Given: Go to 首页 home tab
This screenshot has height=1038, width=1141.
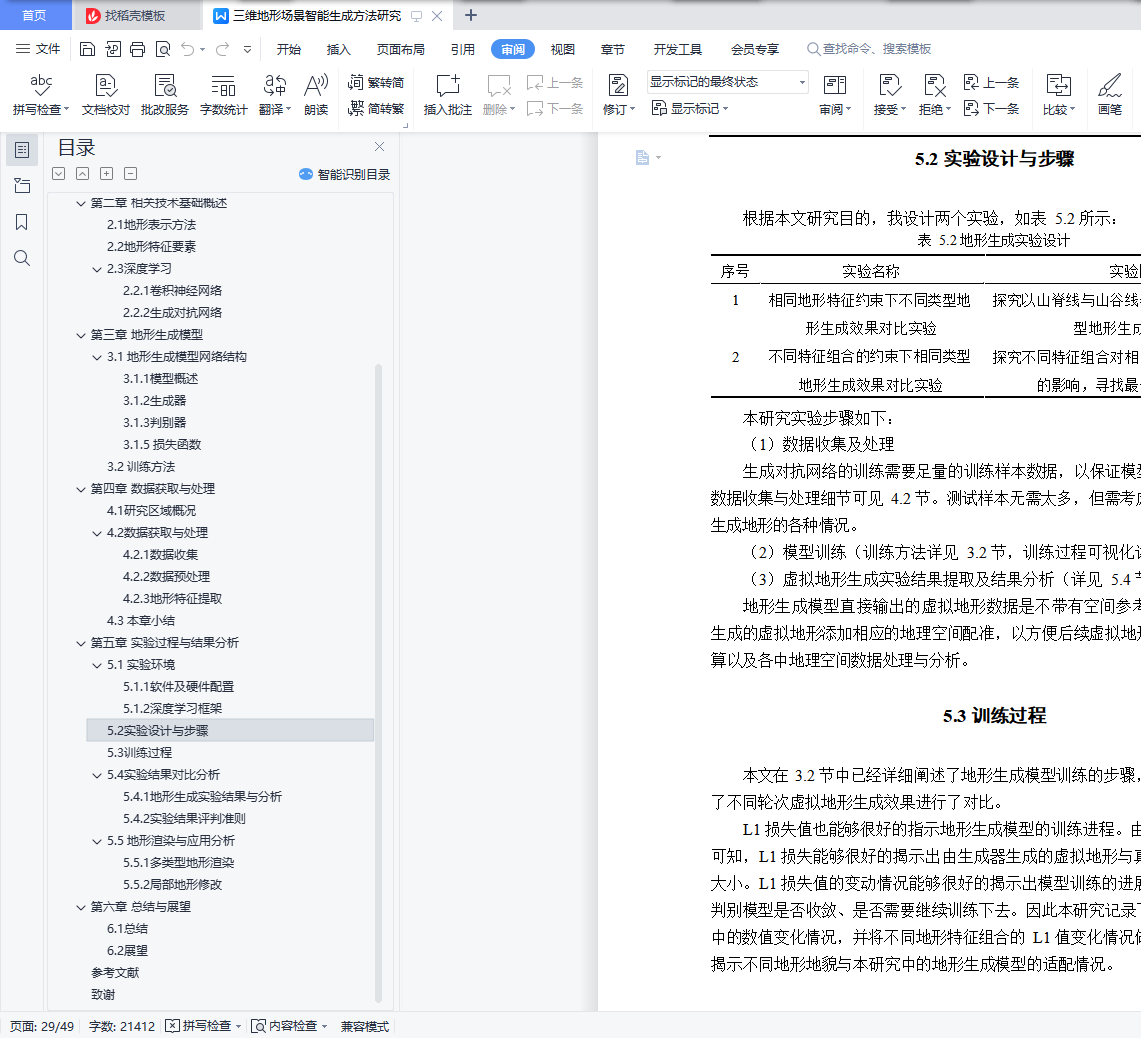Looking at the screenshot, I should click(34, 15).
